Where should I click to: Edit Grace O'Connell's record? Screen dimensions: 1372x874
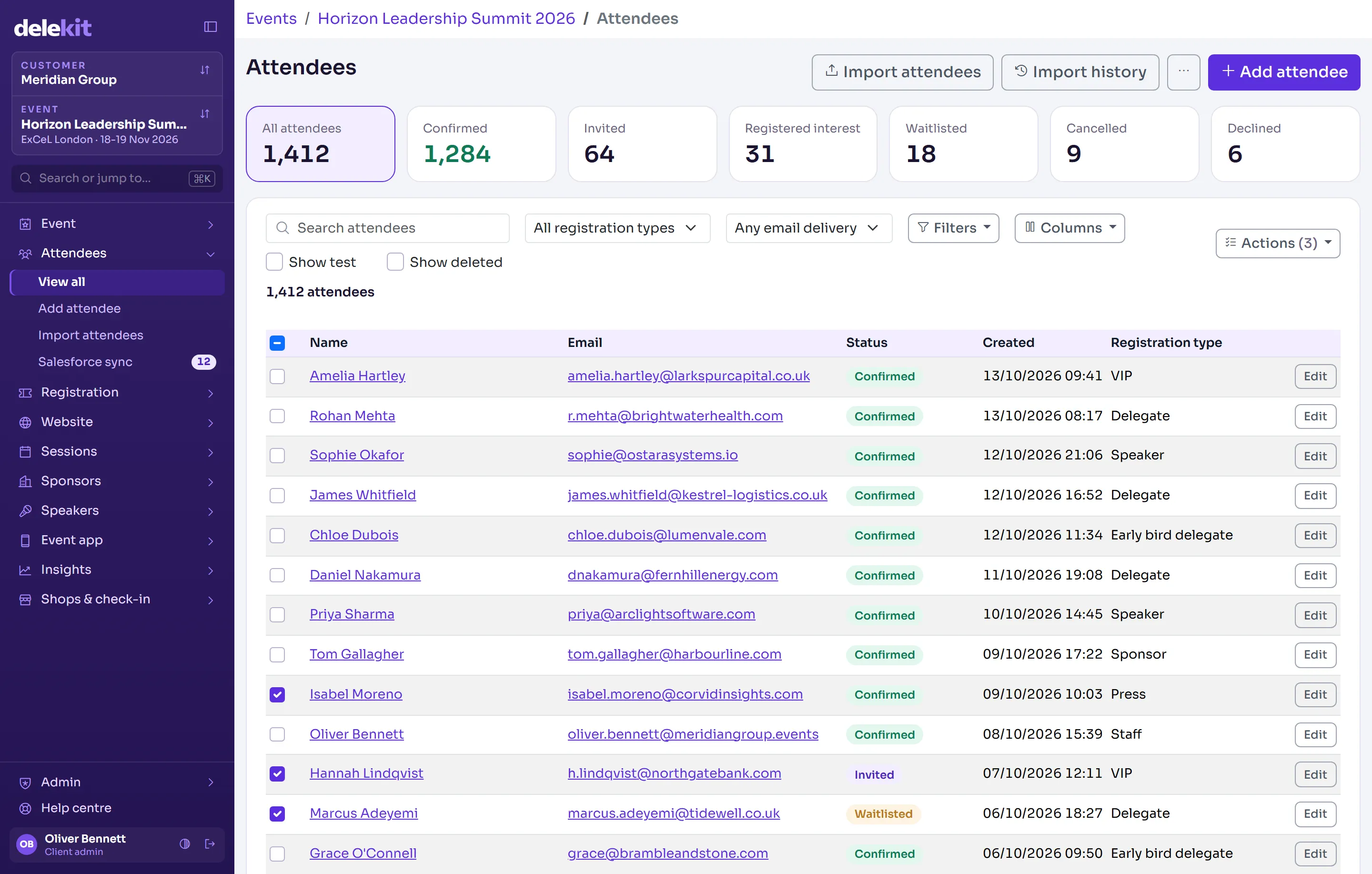pos(1315,854)
